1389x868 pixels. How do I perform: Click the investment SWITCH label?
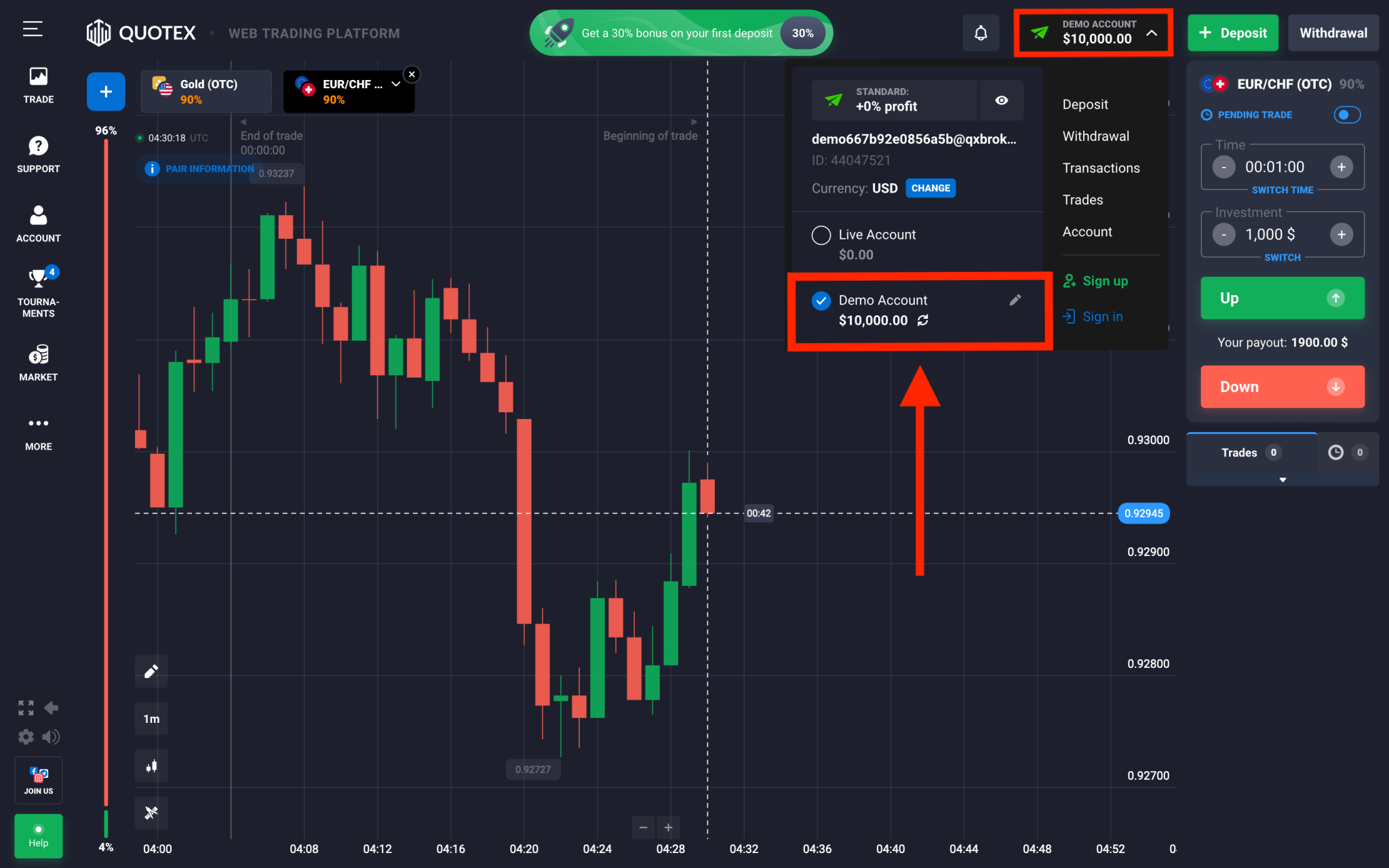(x=1283, y=258)
